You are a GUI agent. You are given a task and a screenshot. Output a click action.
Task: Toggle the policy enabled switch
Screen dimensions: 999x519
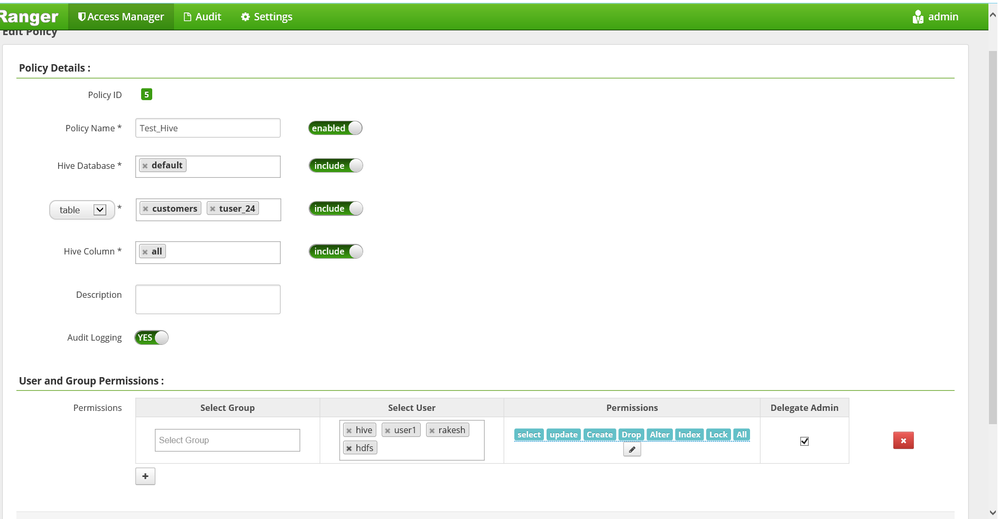tap(335, 128)
